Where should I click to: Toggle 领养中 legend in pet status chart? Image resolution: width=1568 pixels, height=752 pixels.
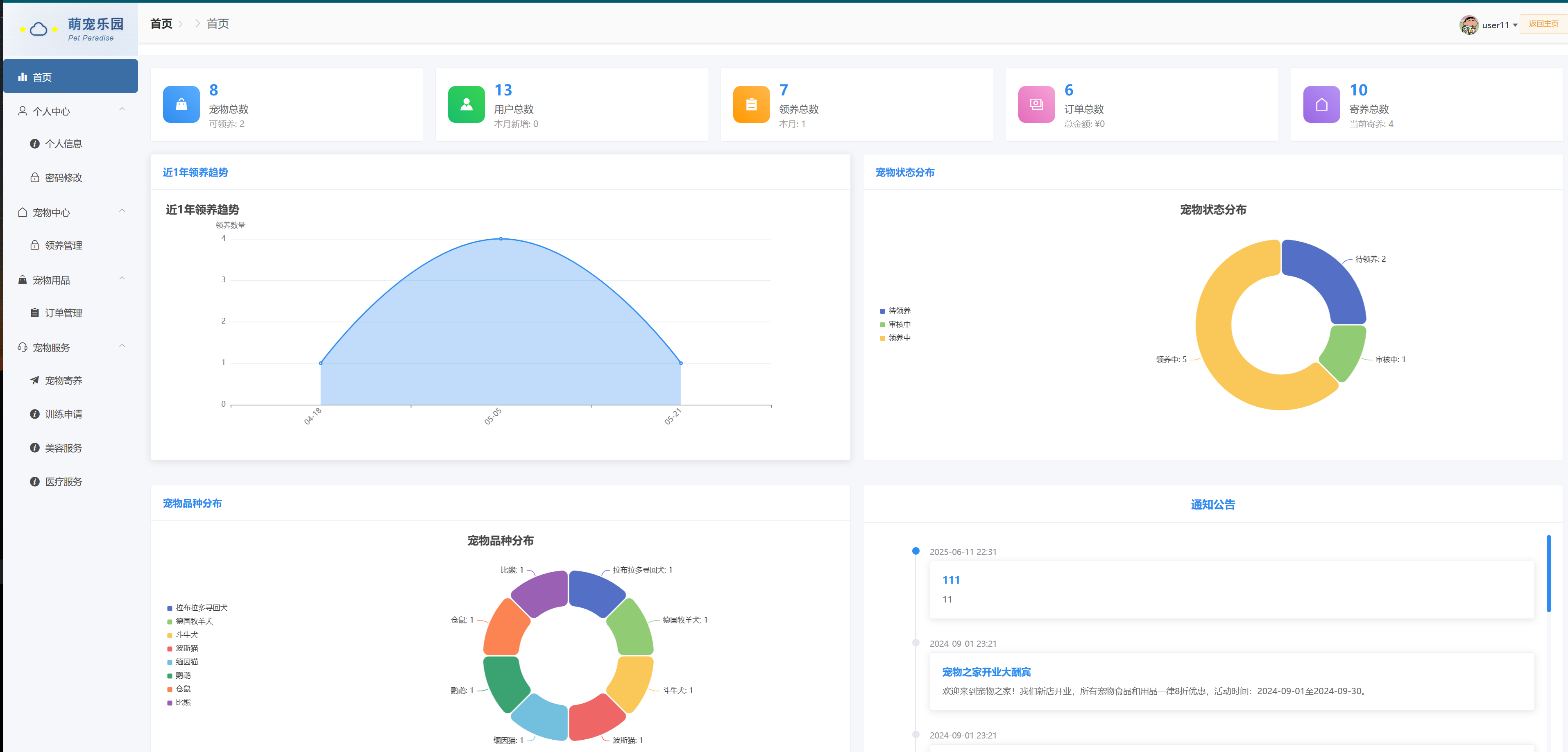[x=895, y=337]
